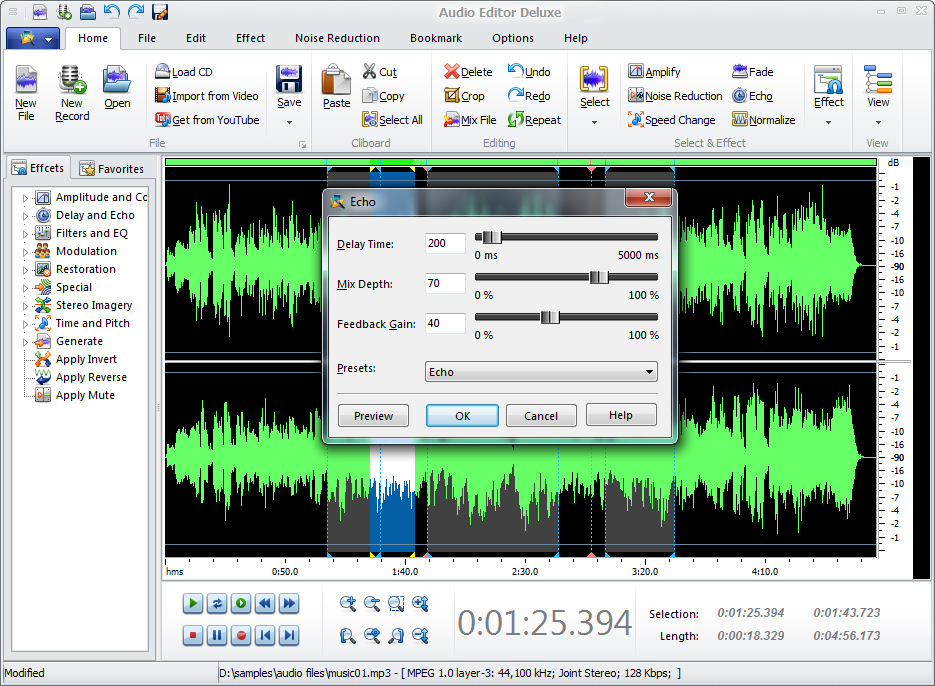
Task: Expand the Delay and Echo tree node
Action: pyautogui.click(x=26, y=216)
